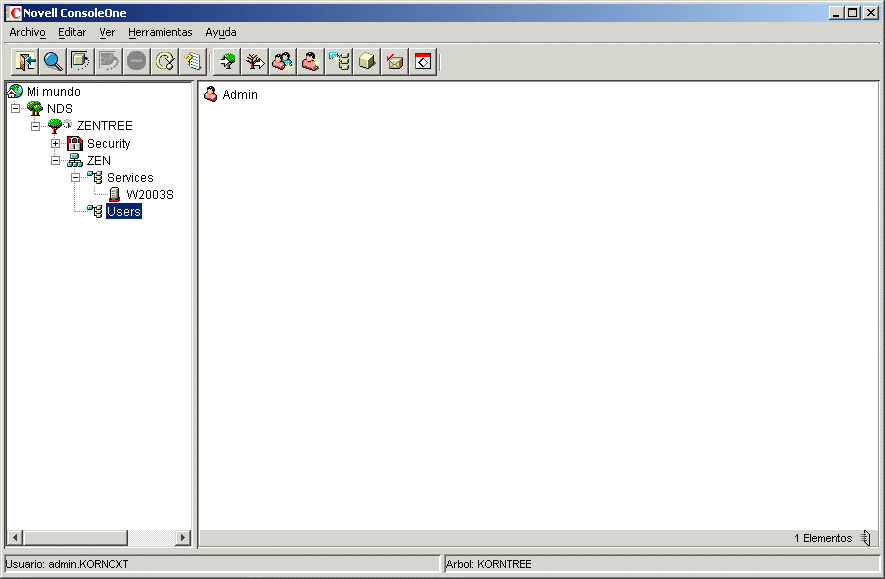Click the tree pane scrollbar left arrow
Viewport: 885px width, 579px height.
pos(15,537)
